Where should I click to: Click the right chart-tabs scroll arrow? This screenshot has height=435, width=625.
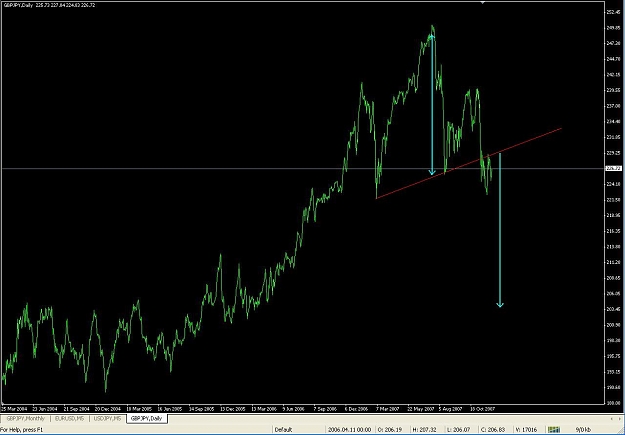pos(621,419)
